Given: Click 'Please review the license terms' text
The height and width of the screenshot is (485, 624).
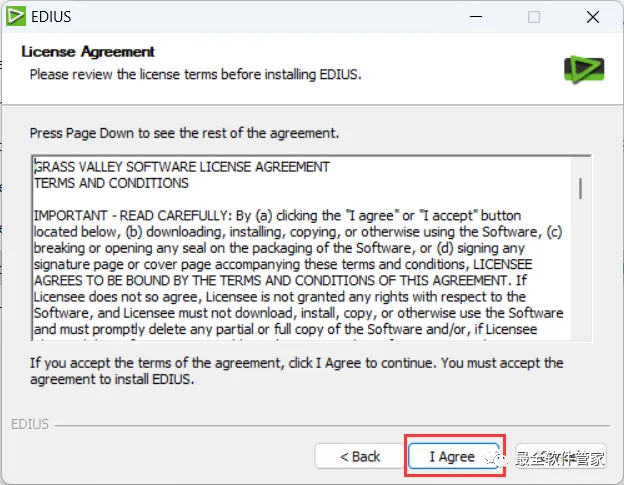Looking at the screenshot, I should tap(195, 74).
